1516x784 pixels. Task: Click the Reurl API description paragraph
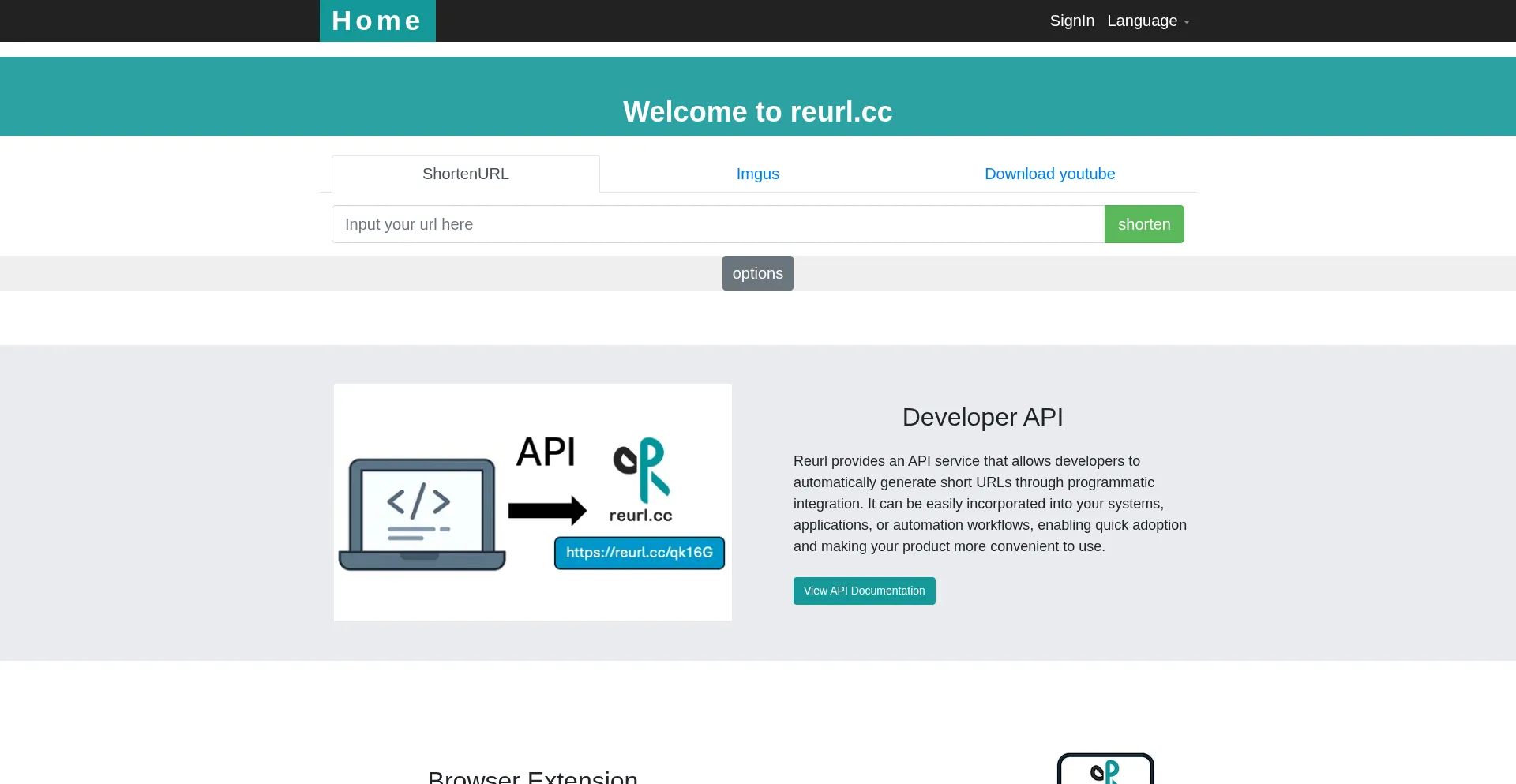tap(991, 504)
